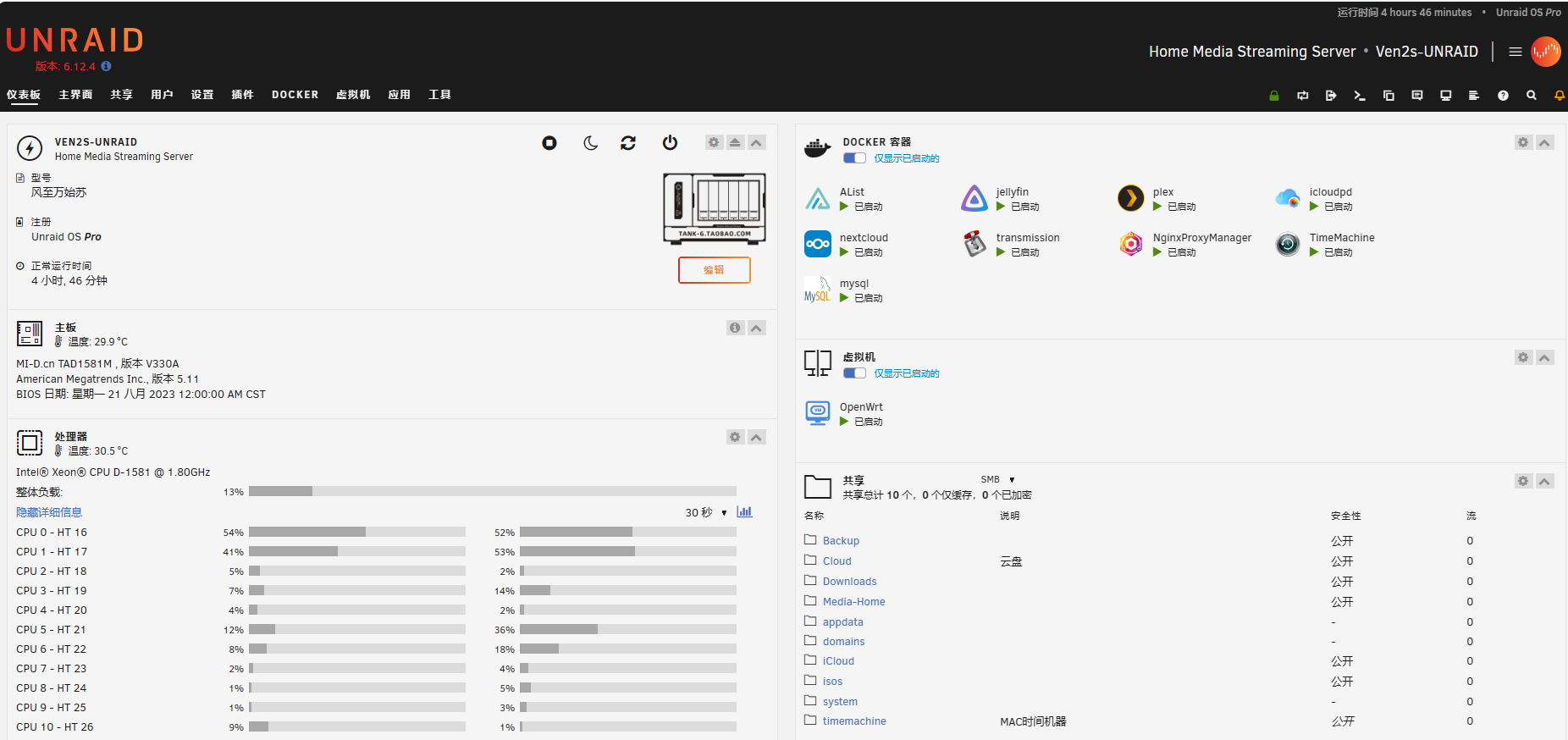Click the reboot arrows icon
Image resolution: width=1568 pixels, height=740 pixels.
(x=628, y=143)
